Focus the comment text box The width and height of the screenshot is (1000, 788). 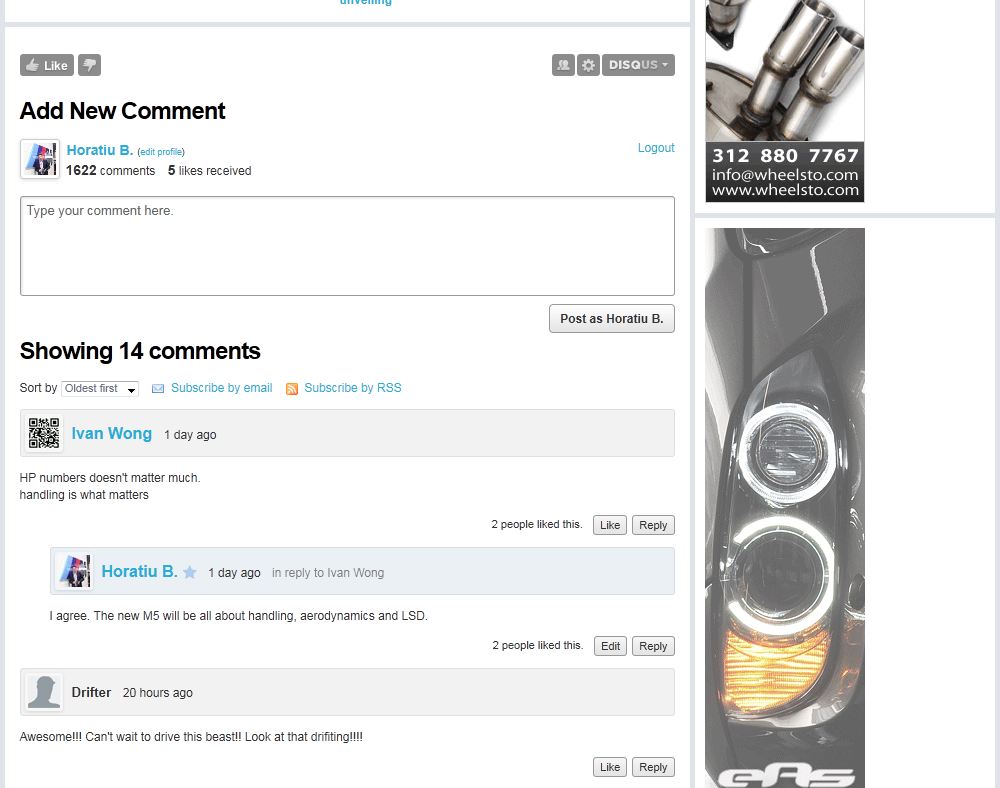348,246
